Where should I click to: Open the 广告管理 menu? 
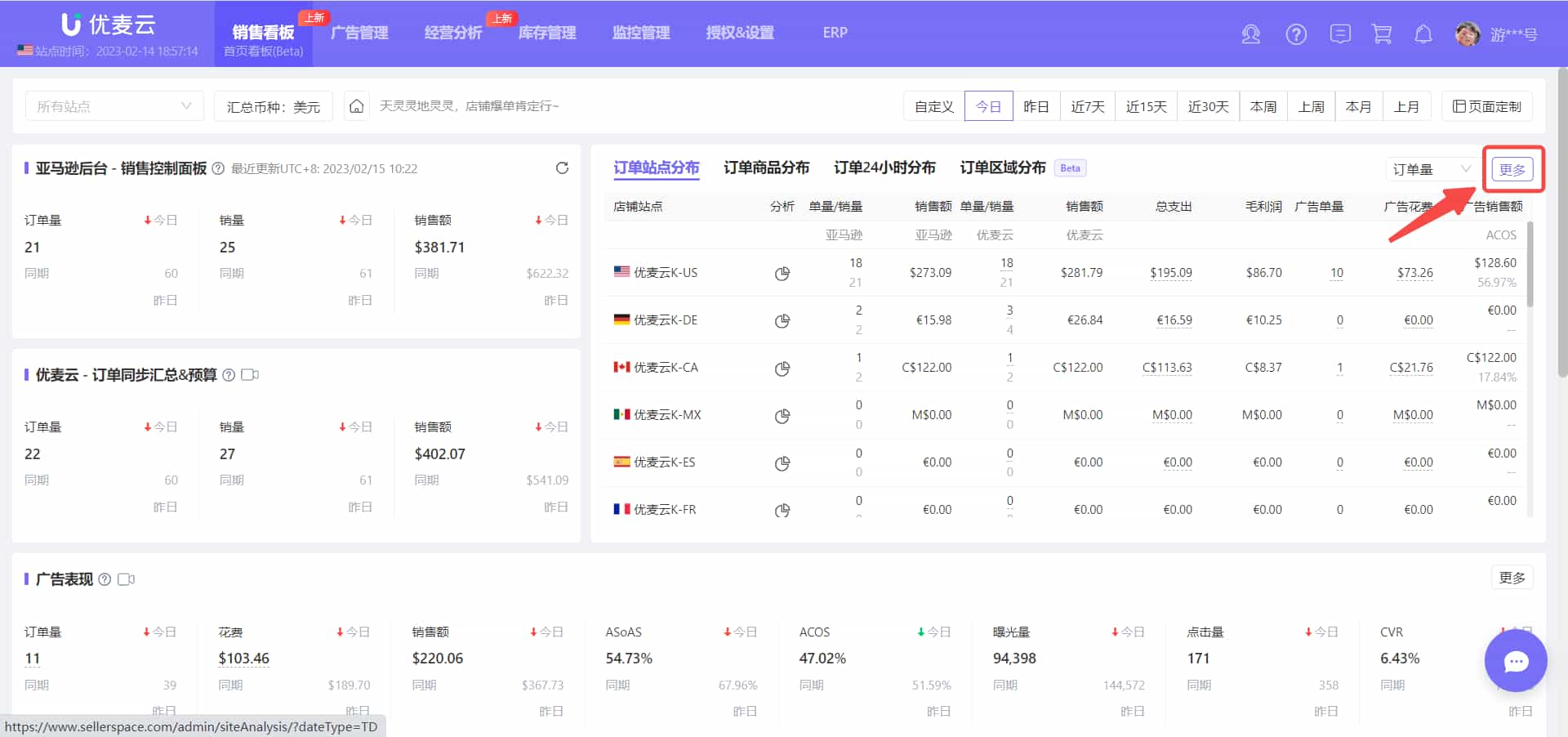pos(359,33)
